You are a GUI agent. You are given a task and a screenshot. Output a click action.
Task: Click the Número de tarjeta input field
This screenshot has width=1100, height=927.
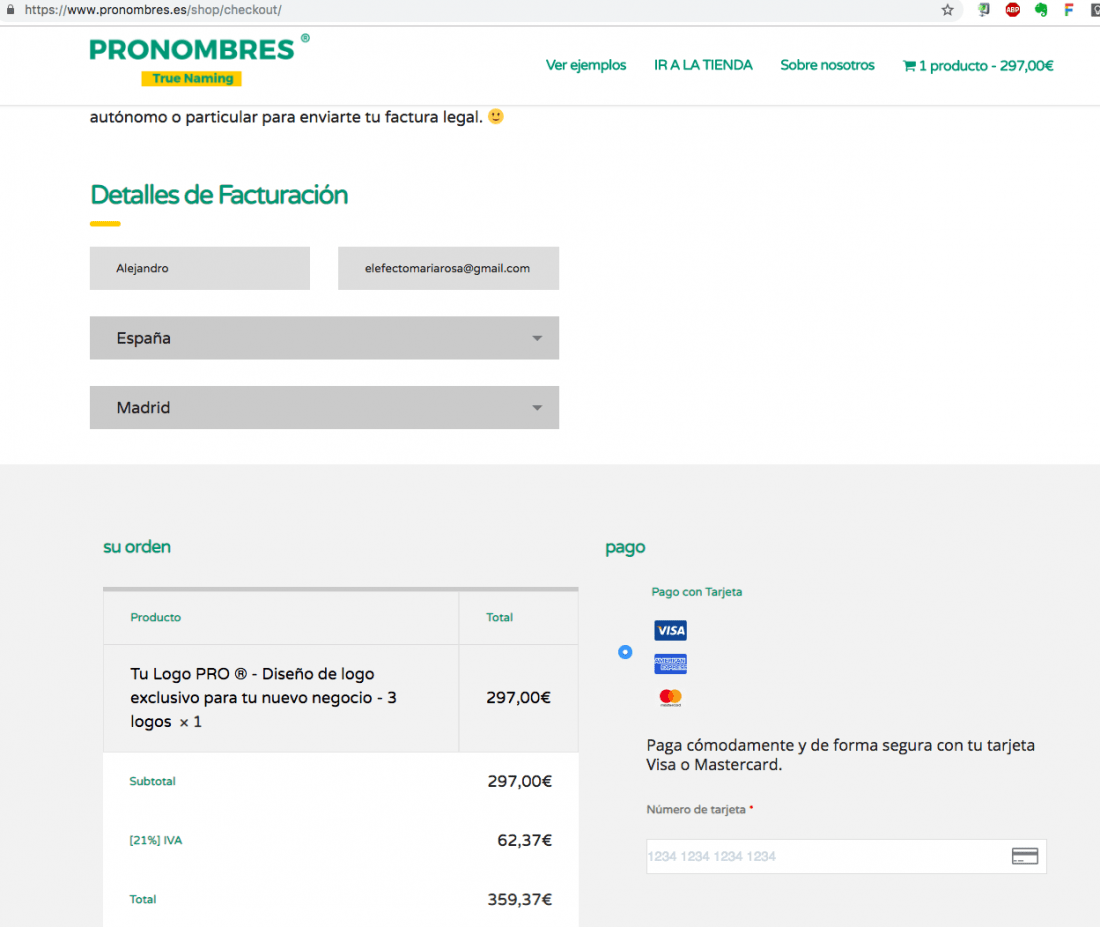tap(846, 856)
